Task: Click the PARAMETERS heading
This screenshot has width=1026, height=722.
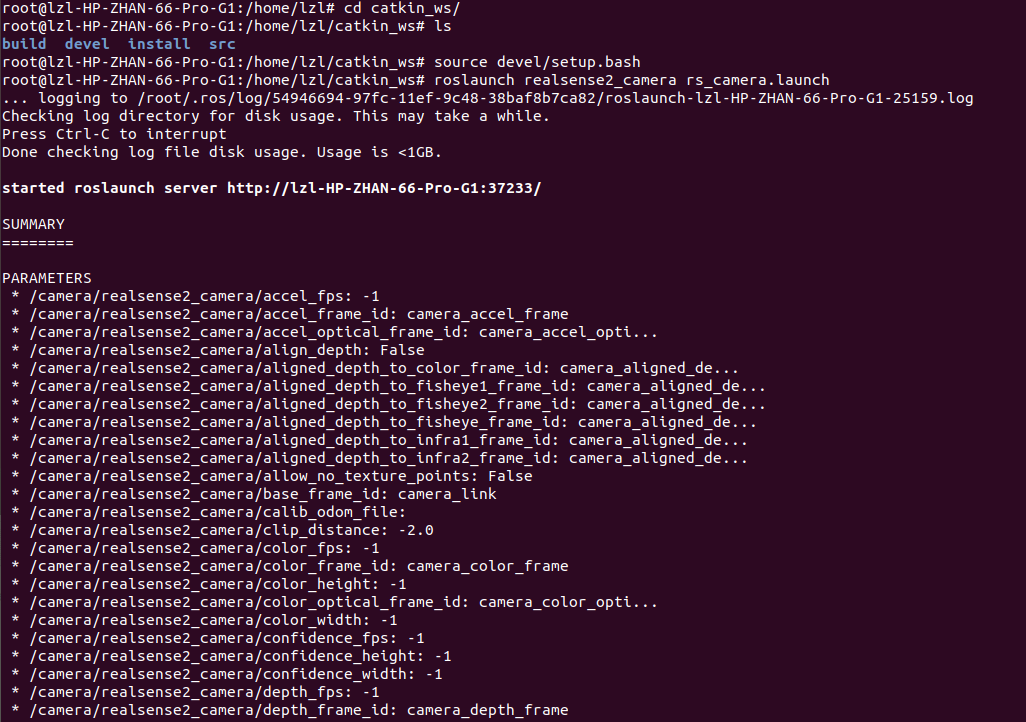Action: (47, 278)
